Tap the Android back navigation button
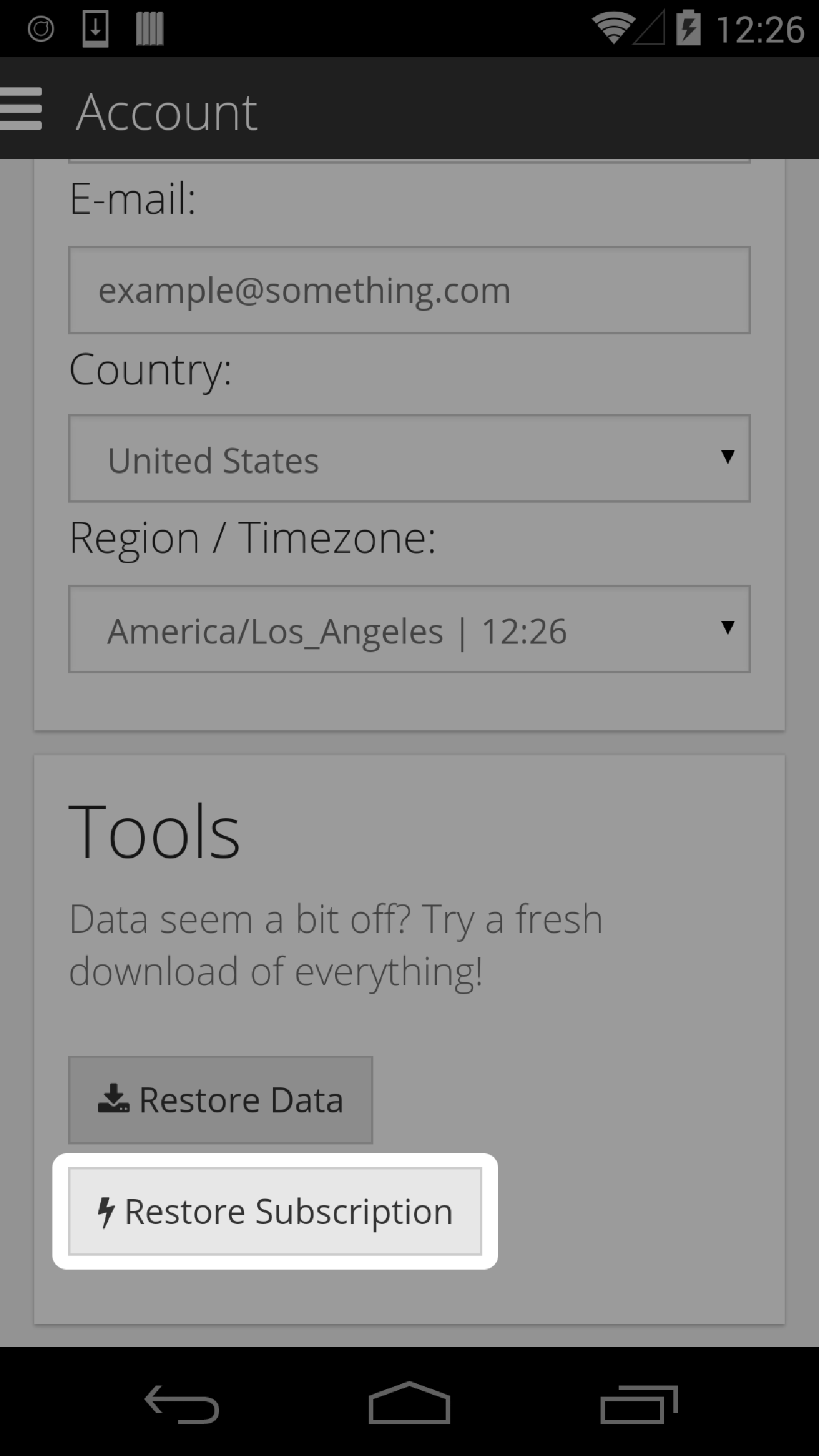 182,1404
